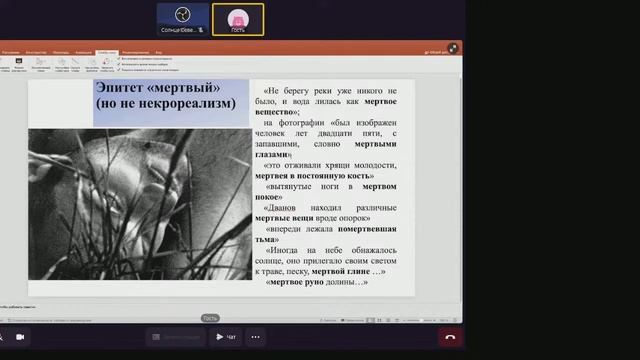Click fit slide to window icon

pyautogui.click(x=455, y=320)
